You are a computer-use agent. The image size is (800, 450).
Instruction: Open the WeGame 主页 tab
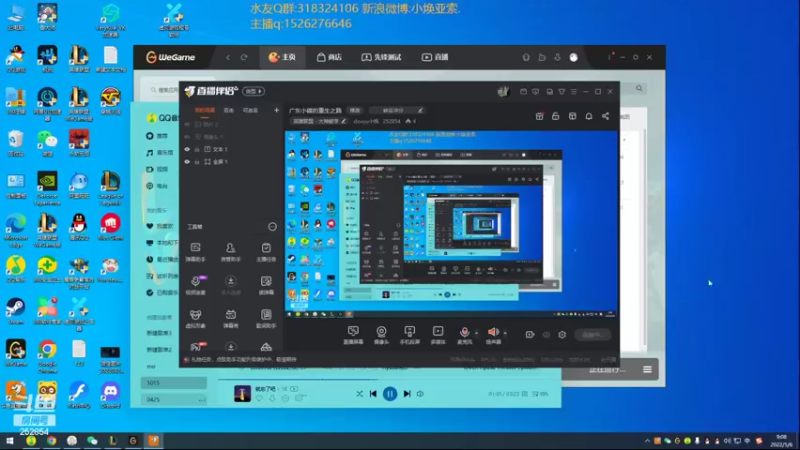pyautogui.click(x=282, y=57)
